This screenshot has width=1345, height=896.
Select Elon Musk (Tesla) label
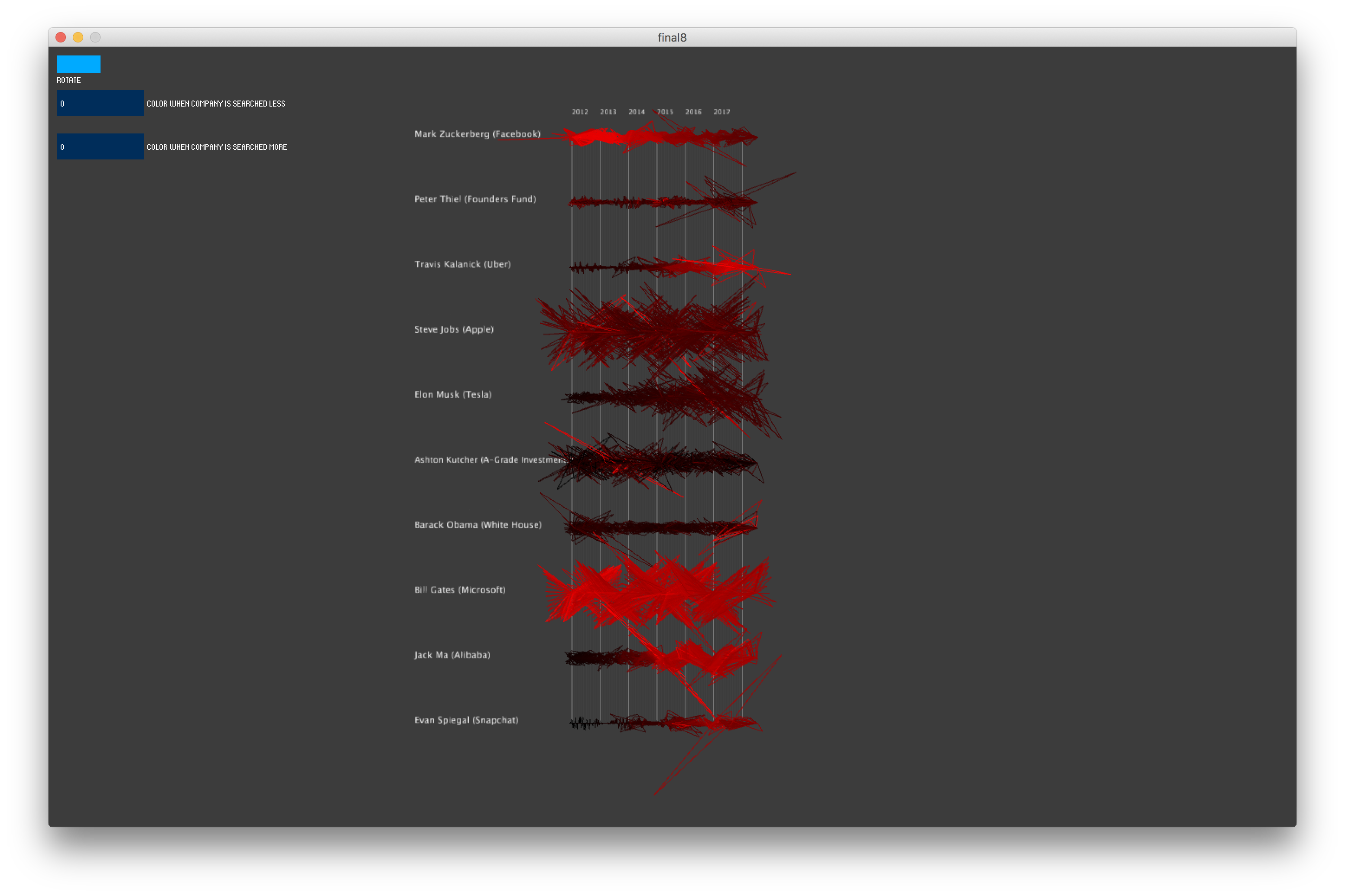(452, 394)
